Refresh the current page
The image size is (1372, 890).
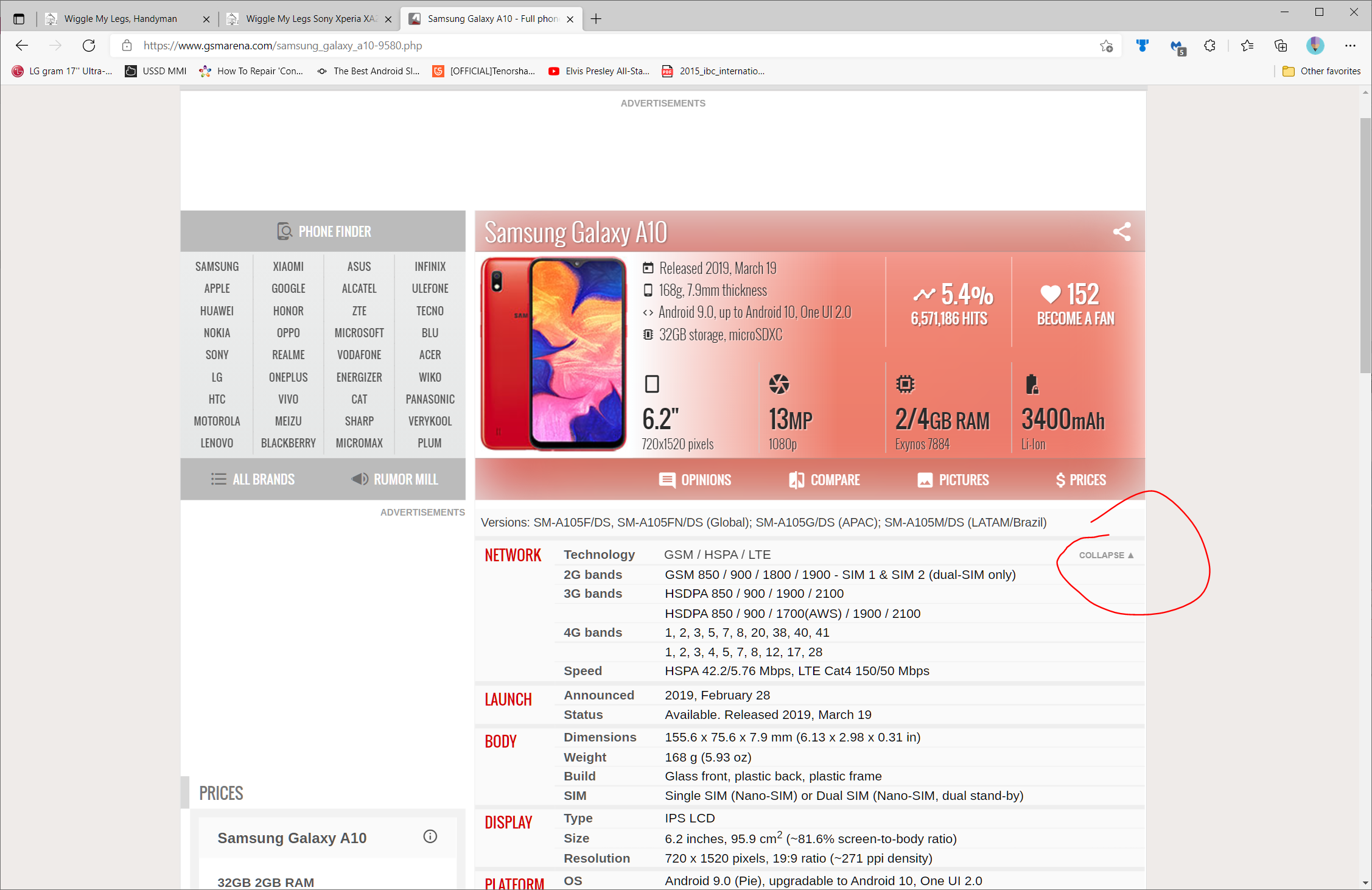tap(89, 46)
